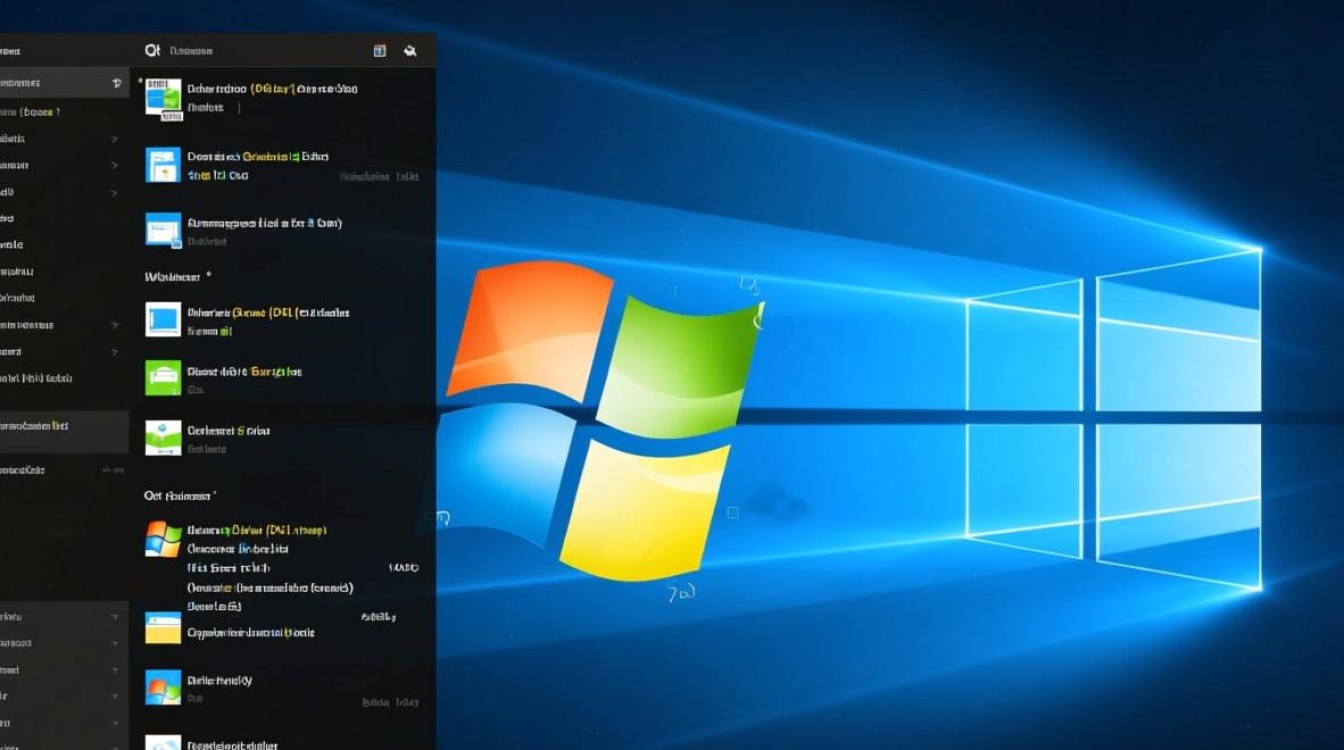Click the green map pin app icon
Viewport: 1344px width, 750px height.
point(161,438)
